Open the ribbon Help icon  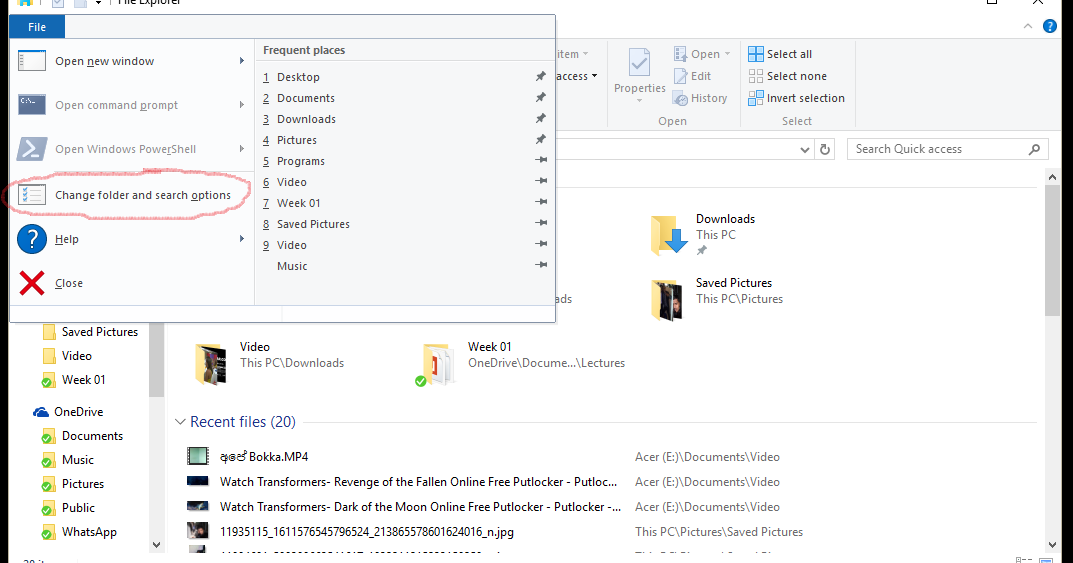[x=1049, y=26]
